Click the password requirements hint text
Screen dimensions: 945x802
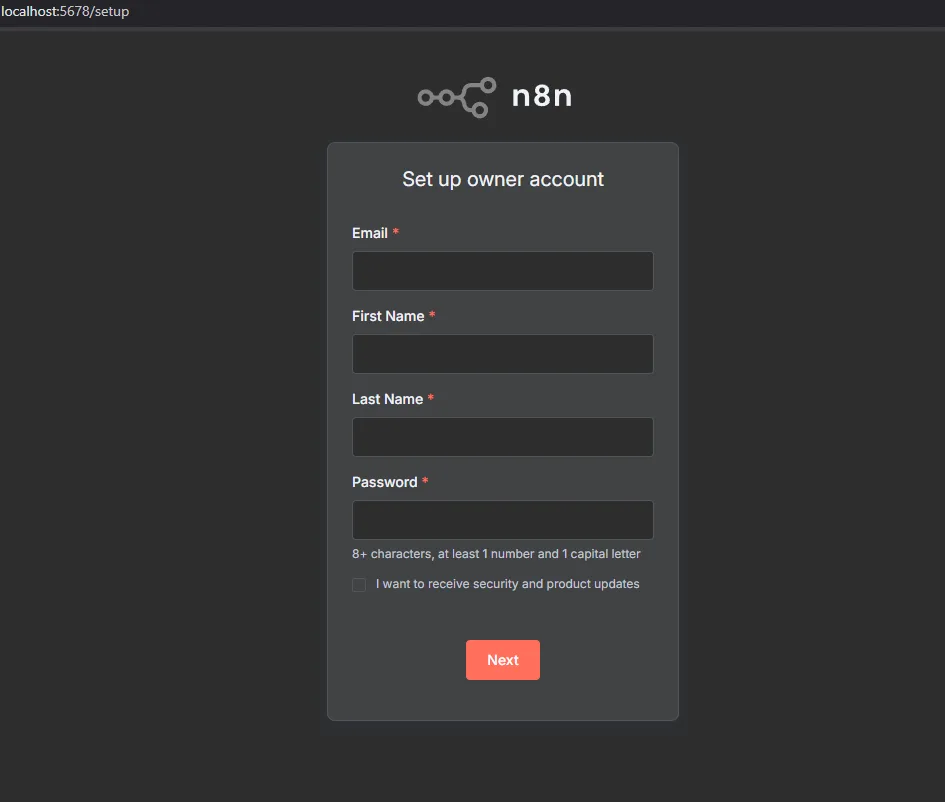coord(496,554)
